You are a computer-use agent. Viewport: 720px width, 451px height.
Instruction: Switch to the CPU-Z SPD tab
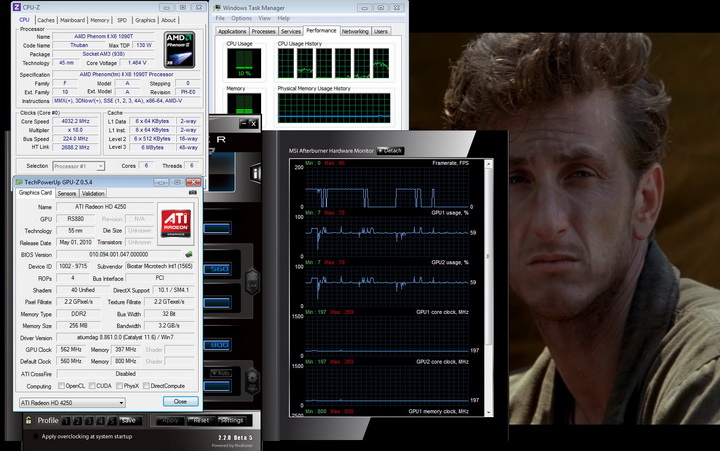122,20
